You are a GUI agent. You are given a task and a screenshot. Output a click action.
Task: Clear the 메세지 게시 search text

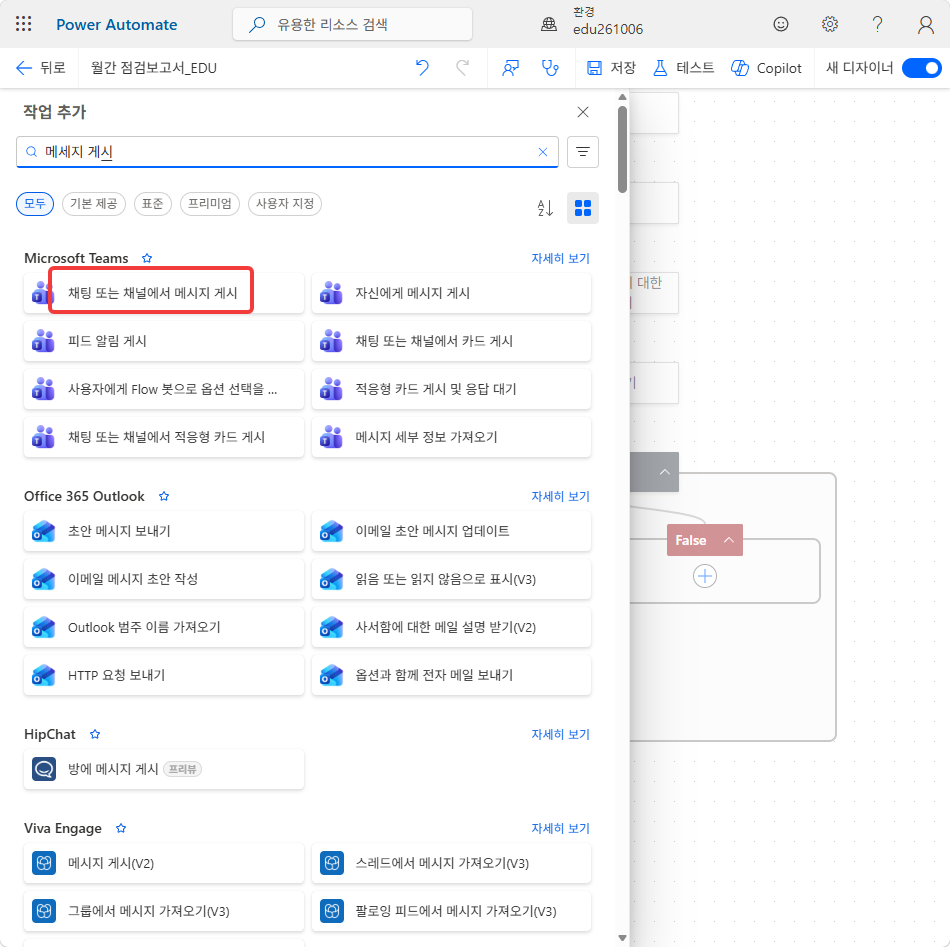543,152
